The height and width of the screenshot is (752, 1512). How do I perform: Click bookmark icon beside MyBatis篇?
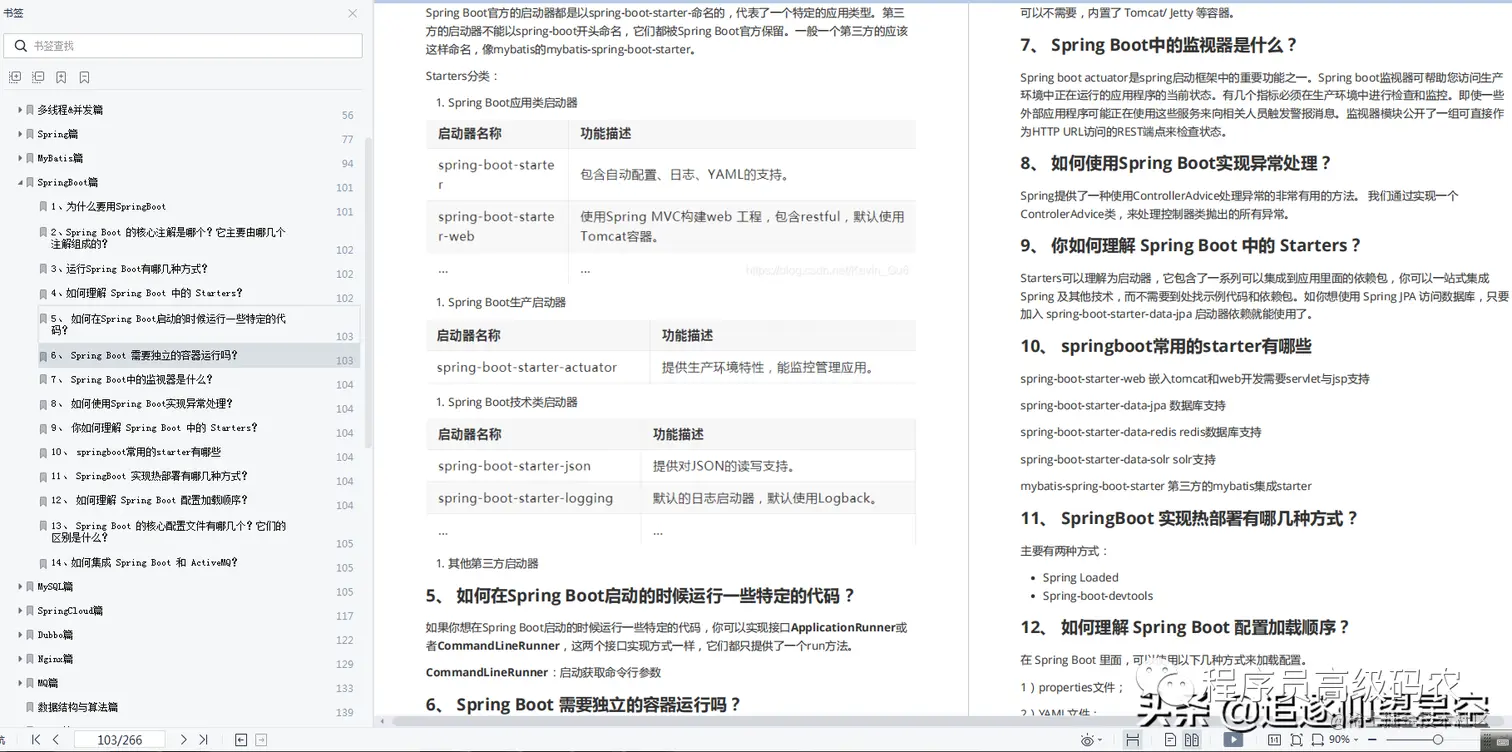click(x=30, y=158)
